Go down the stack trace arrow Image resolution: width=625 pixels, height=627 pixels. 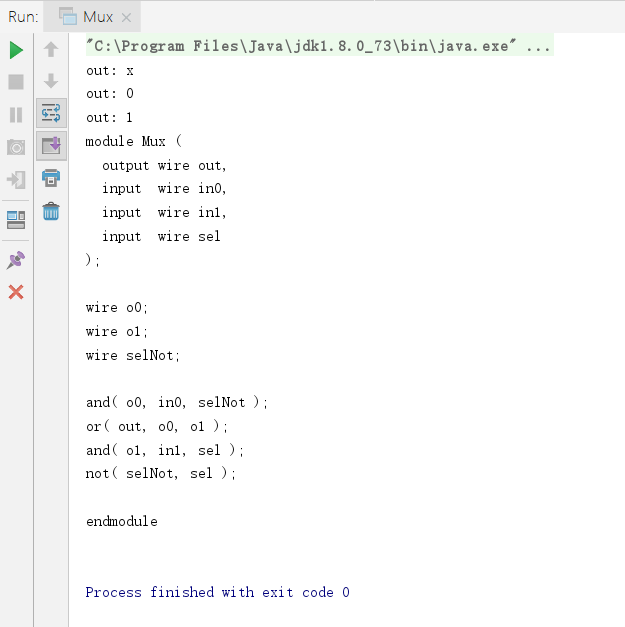pos(51,81)
